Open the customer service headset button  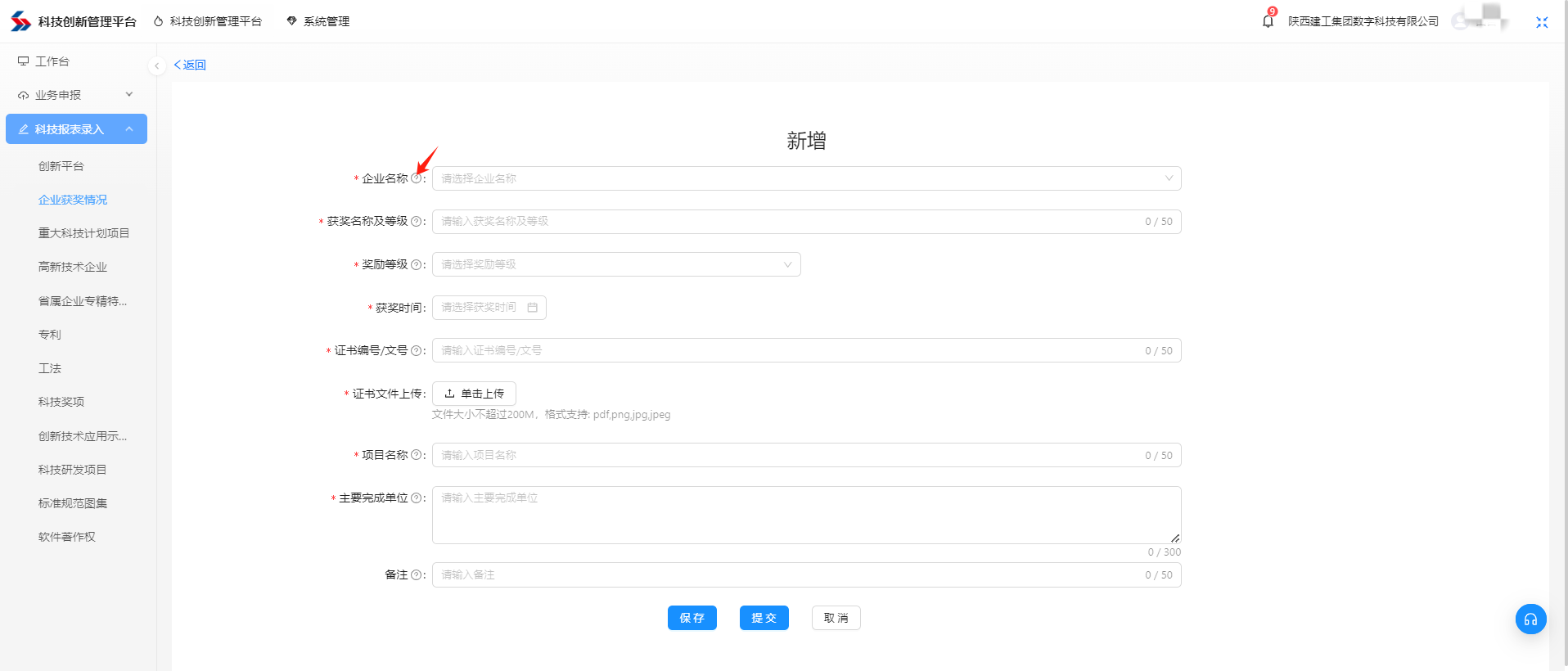point(1530,619)
